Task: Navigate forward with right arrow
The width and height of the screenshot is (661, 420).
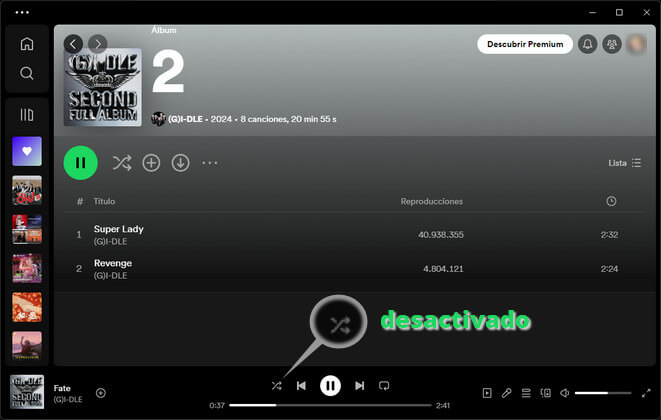Action: click(98, 44)
